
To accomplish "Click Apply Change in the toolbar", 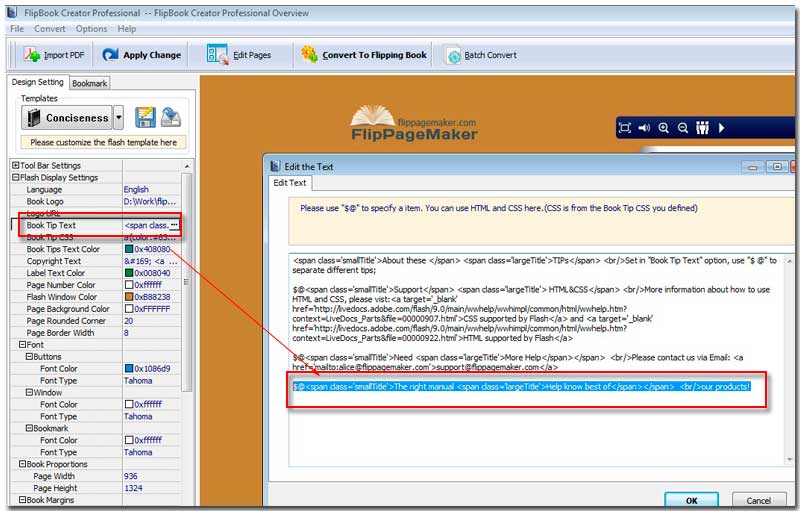I will coord(141,55).
